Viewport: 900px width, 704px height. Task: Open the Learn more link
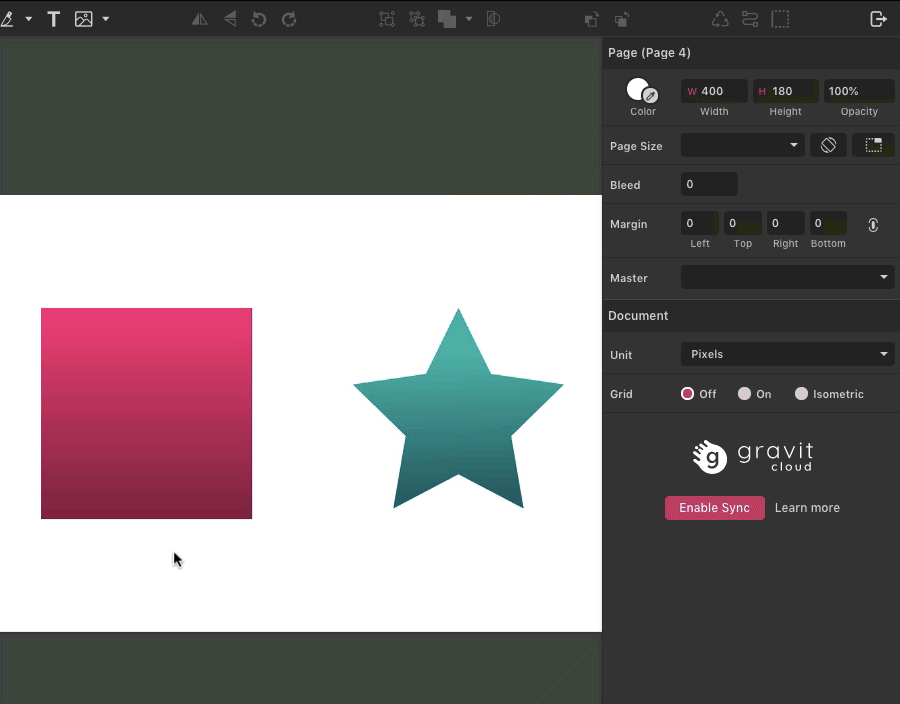(x=807, y=507)
